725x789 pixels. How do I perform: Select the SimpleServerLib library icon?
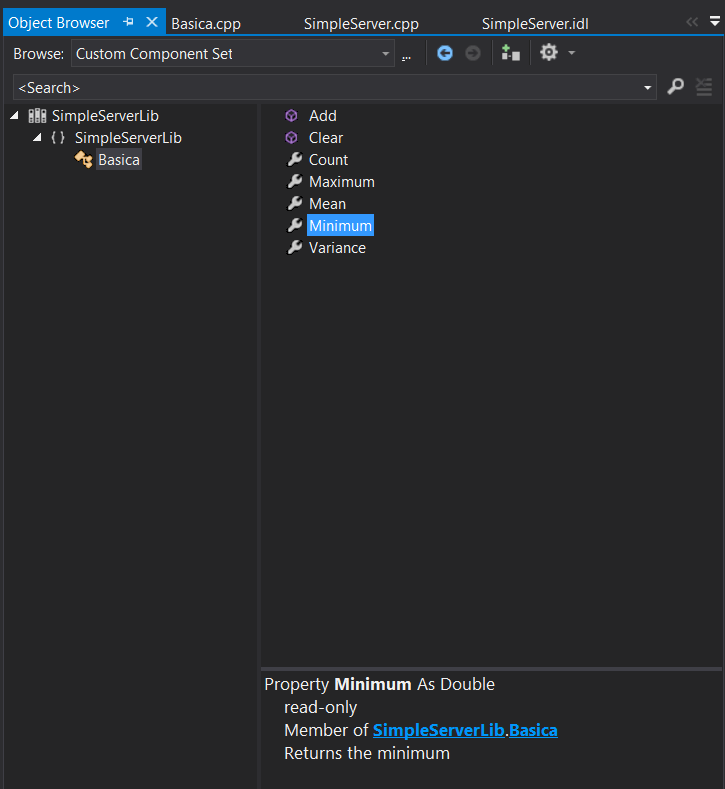point(37,116)
